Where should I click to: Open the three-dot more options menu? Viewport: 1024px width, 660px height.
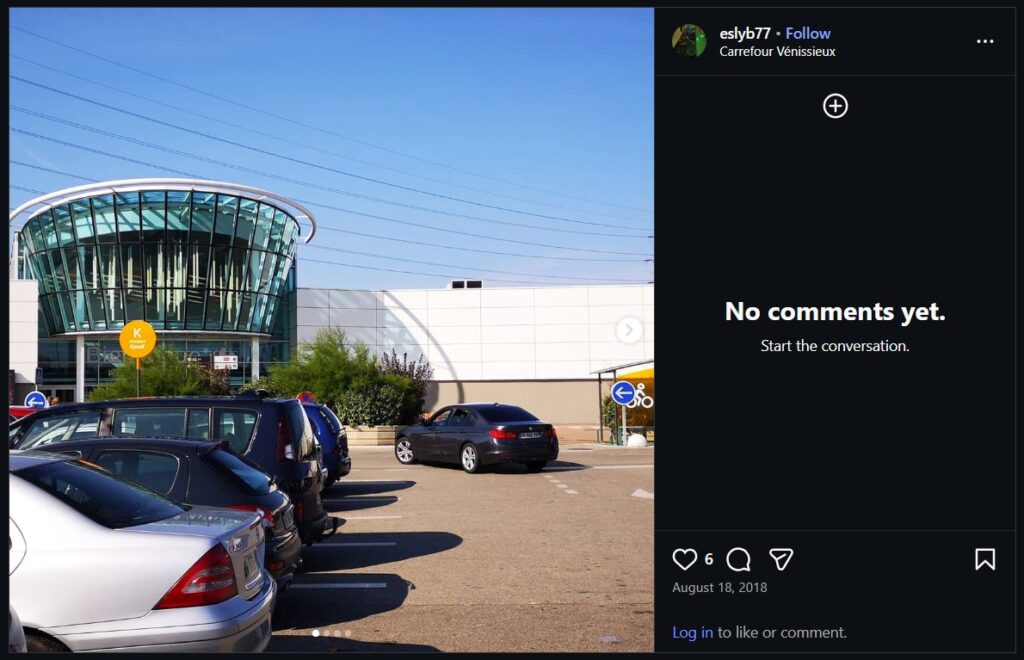tap(985, 41)
